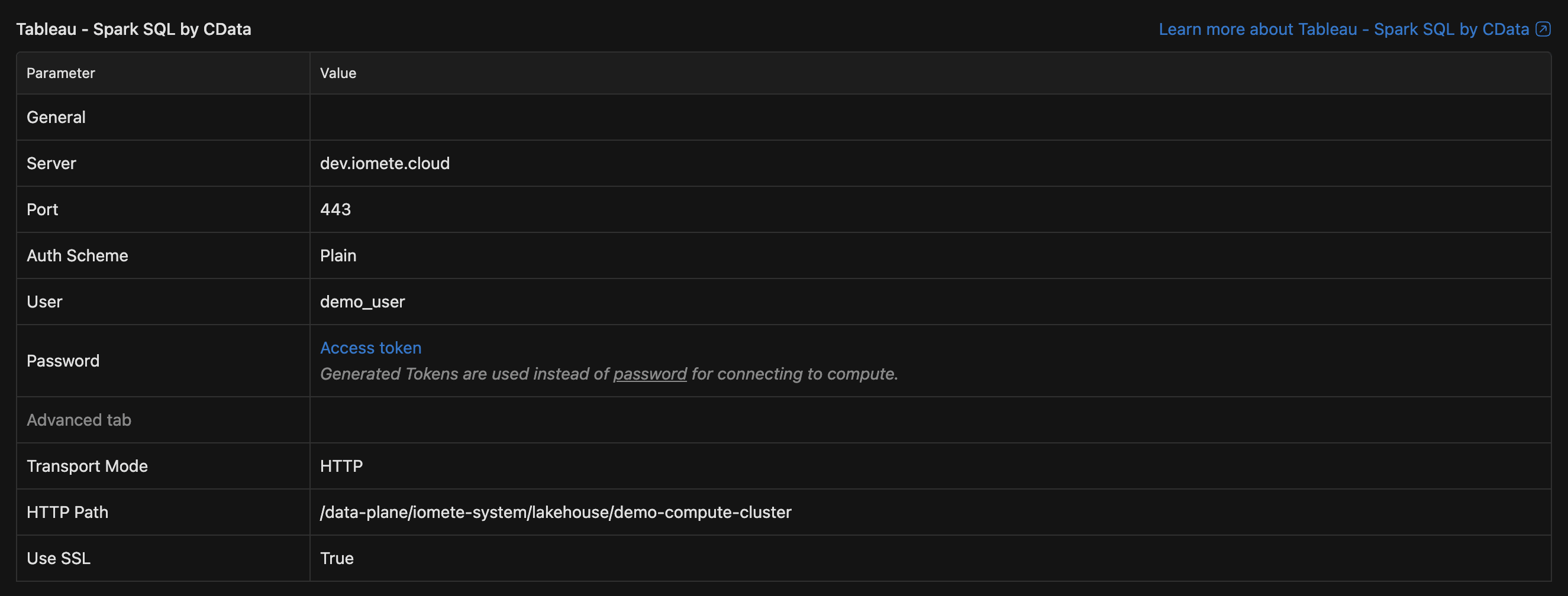The image size is (1568, 596).
Task: Select the HTTP Path value text
Action: point(555,512)
